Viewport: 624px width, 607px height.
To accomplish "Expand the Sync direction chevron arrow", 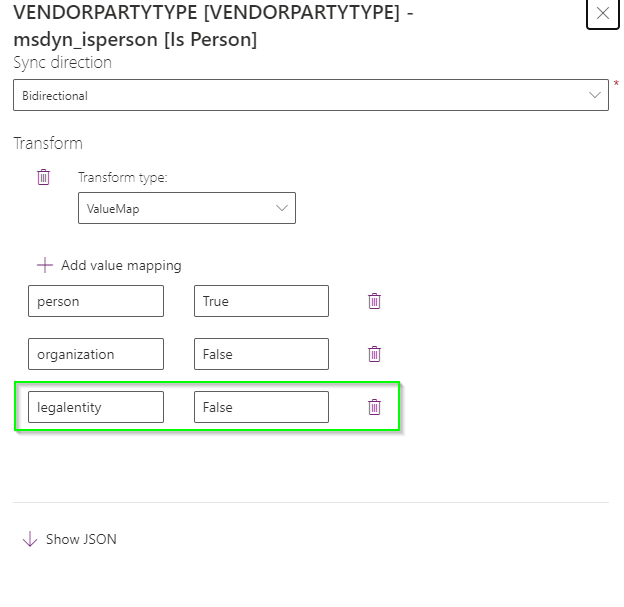I will (595, 95).
